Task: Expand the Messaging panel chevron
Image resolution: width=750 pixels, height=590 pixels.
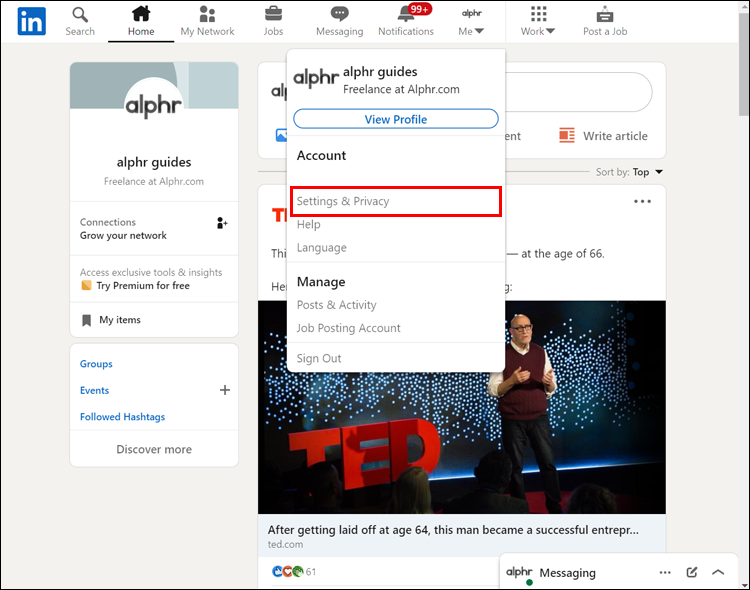Action: (718, 572)
